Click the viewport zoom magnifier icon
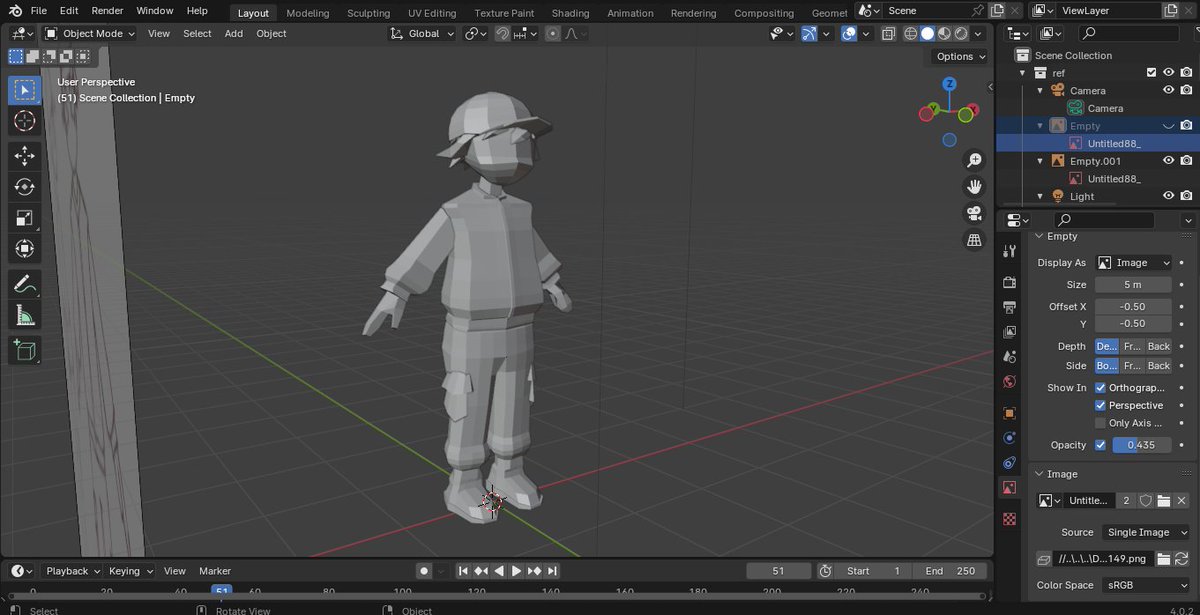 tap(974, 160)
